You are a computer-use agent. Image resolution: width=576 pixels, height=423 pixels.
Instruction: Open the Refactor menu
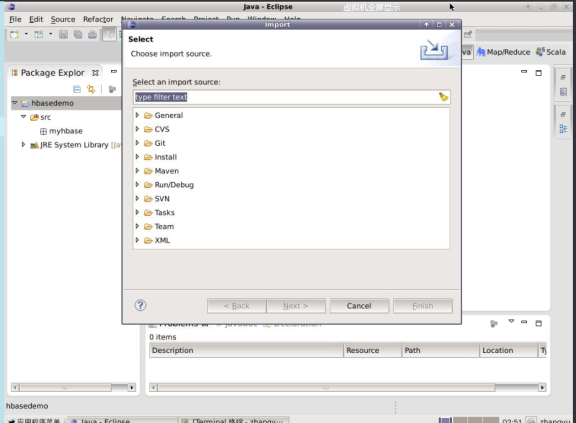(98, 19)
